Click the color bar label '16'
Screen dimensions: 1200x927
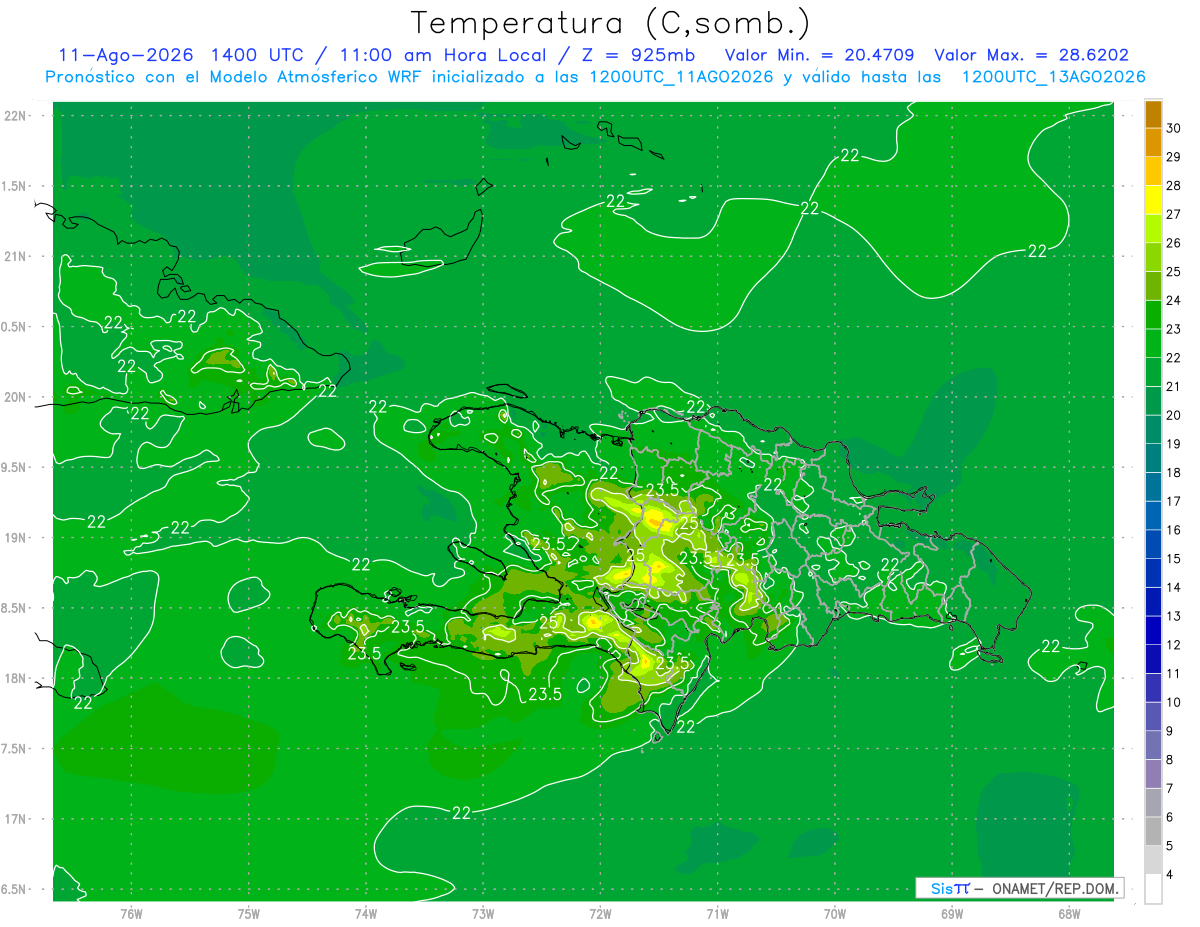click(x=1174, y=530)
